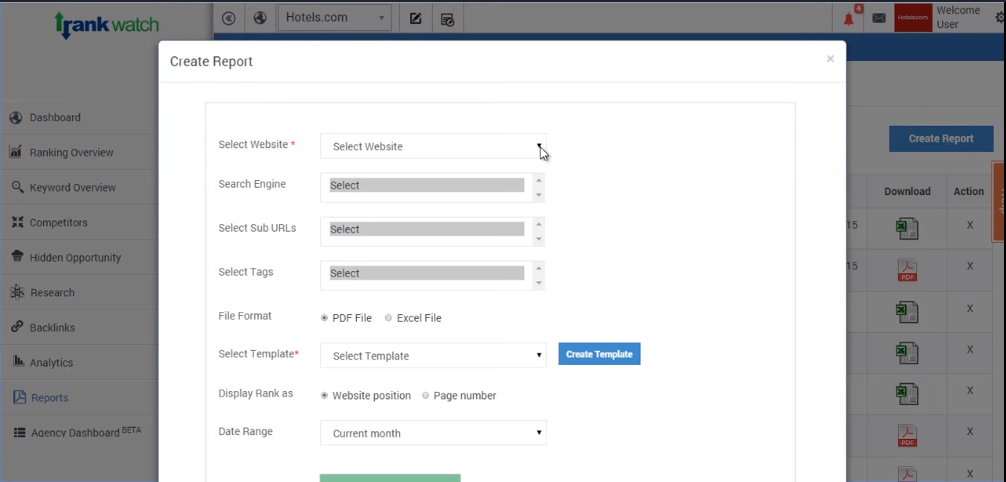Go to Backlinks in sidebar menu
The image size is (1006, 482).
pos(52,328)
